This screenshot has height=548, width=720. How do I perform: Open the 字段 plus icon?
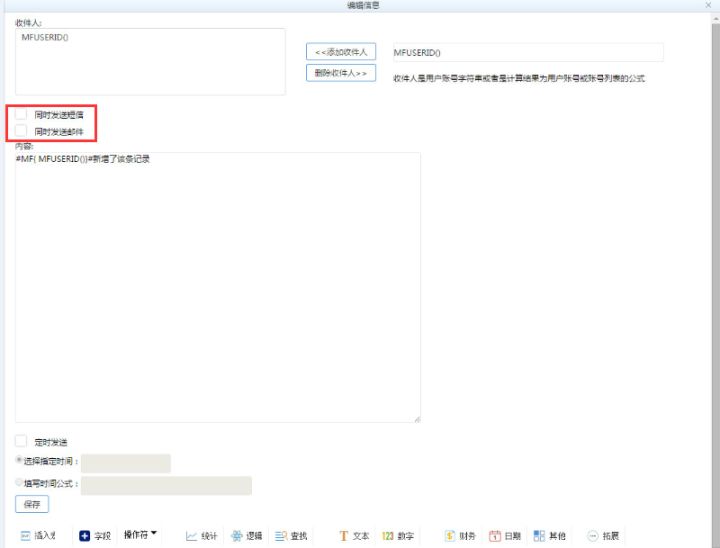84,536
